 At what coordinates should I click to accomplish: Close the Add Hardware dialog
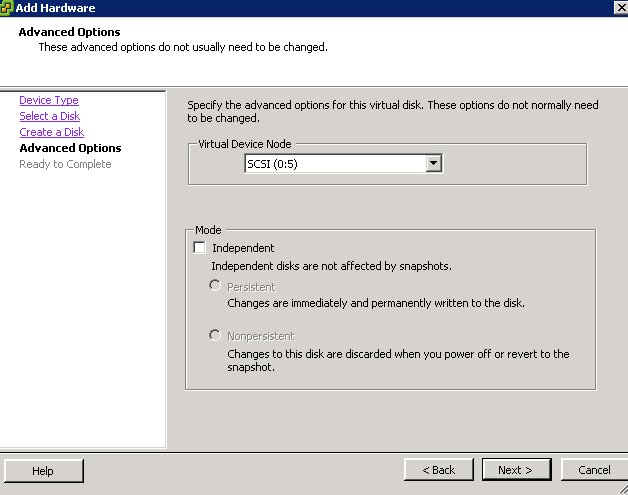620,7
